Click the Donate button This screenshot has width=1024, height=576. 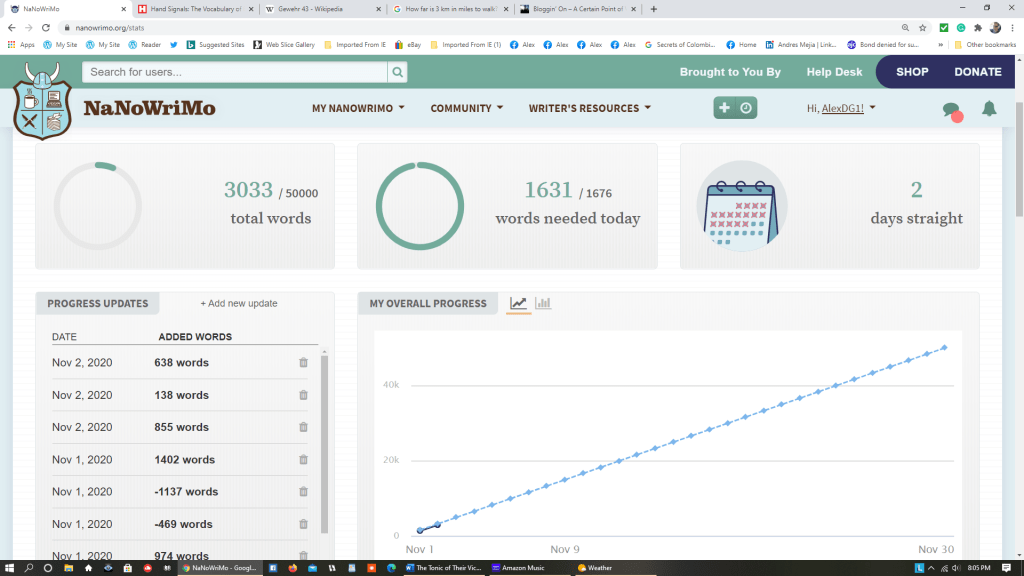(977, 72)
